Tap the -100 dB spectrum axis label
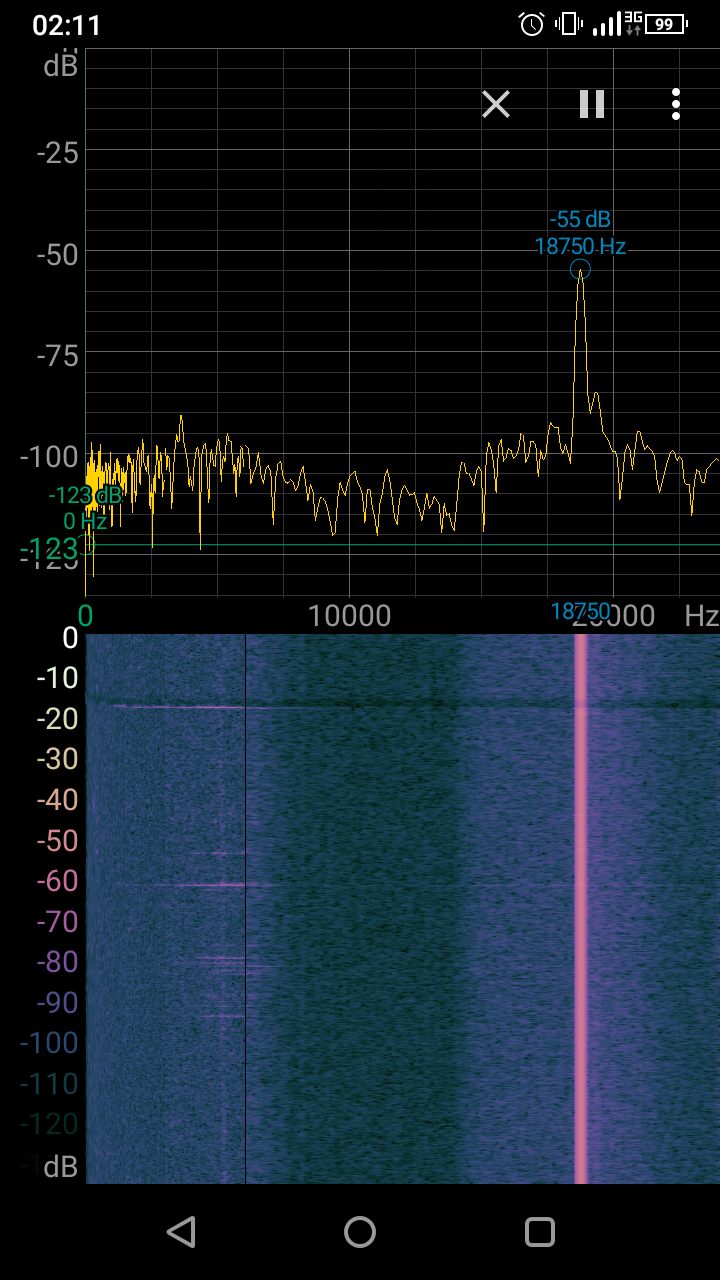Image resolution: width=720 pixels, height=1280 pixels. pos(50,458)
